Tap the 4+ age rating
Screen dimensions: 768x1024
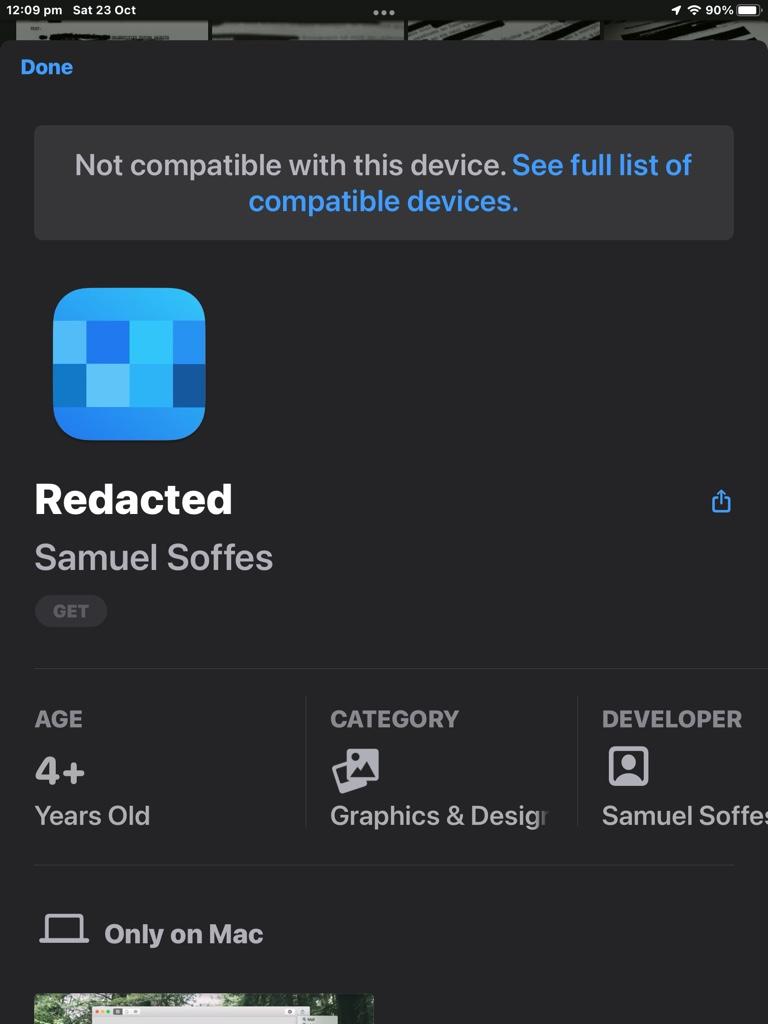[x=60, y=771]
